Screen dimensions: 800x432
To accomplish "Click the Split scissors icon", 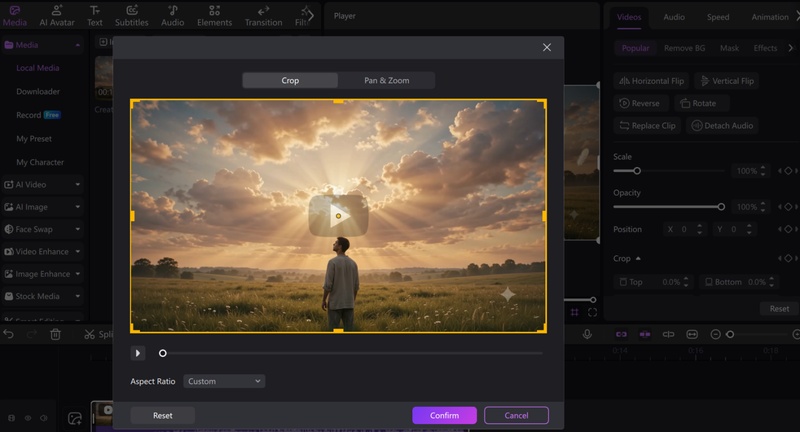I will tap(89, 334).
